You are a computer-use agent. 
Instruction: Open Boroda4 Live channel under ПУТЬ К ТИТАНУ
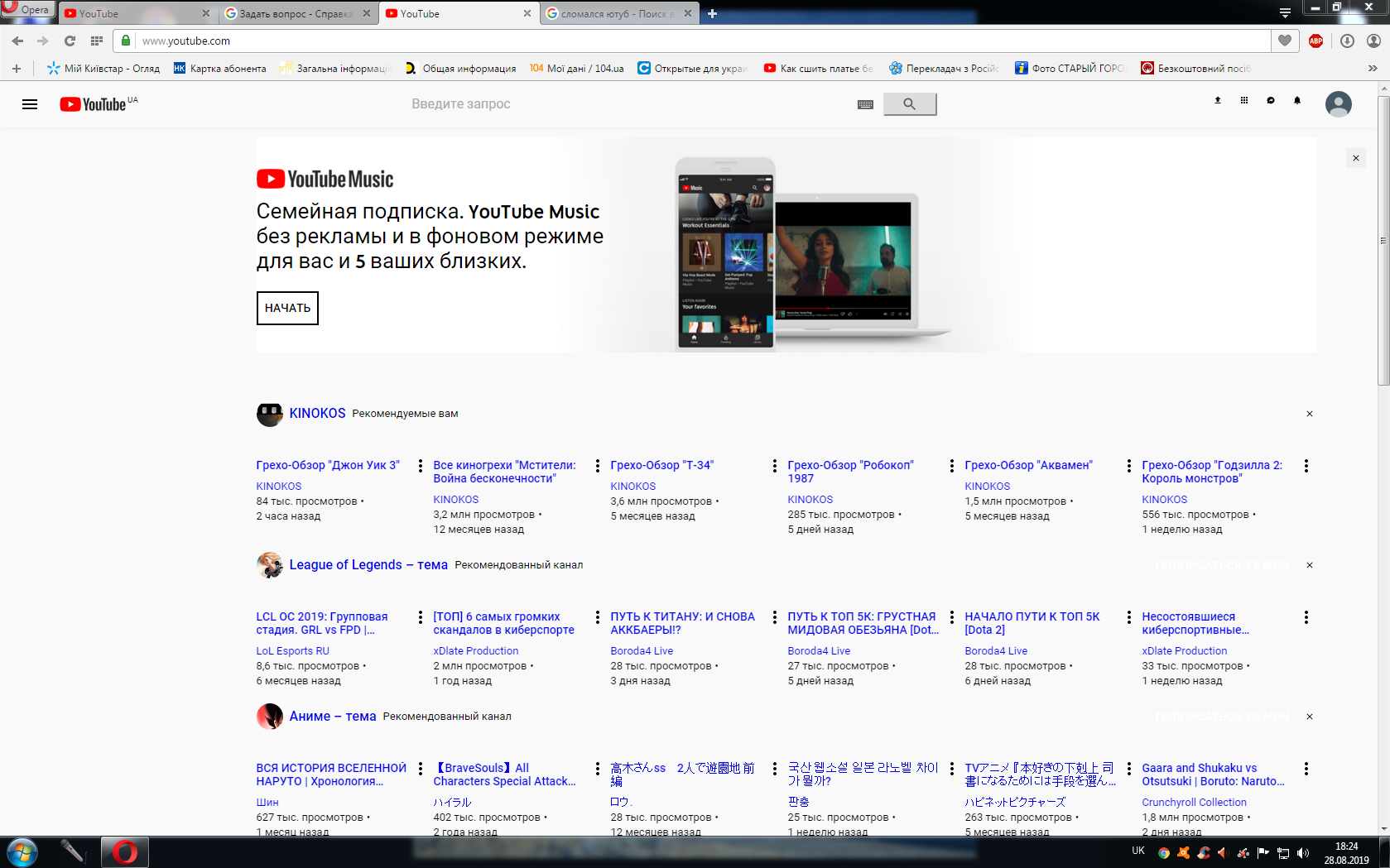coord(642,651)
